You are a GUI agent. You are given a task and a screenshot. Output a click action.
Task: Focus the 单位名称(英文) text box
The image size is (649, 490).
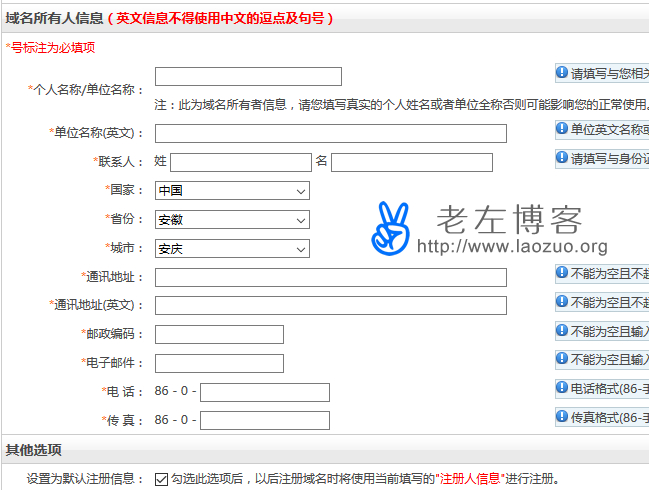point(330,134)
